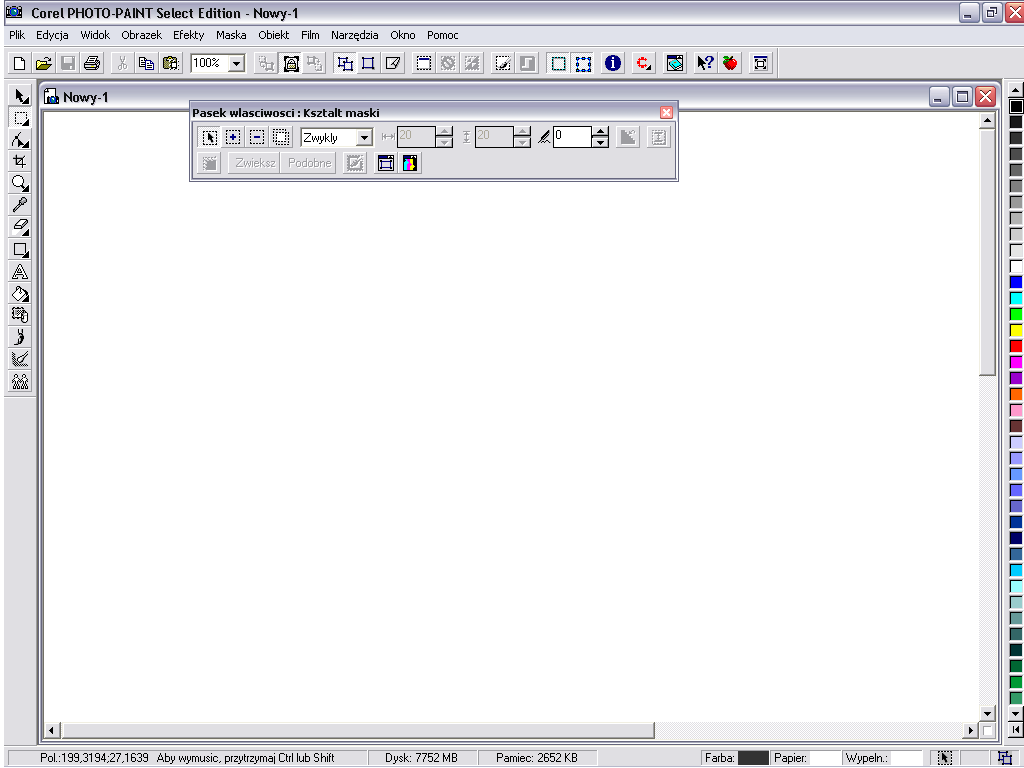1024x768 pixels.
Task: Enable XOR mask mode in property bar
Action: (281, 137)
